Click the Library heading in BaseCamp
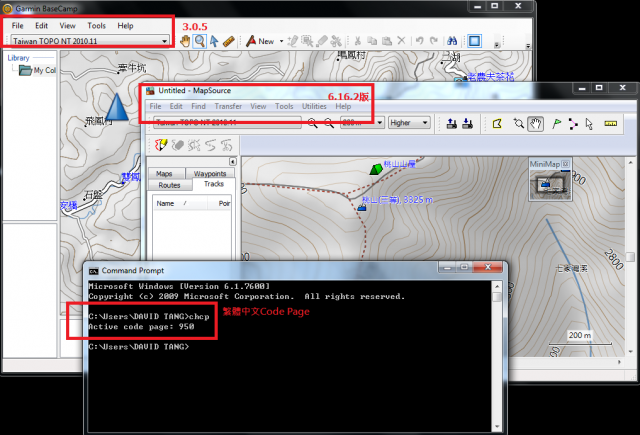This screenshot has height=435, width=640. click(18, 58)
